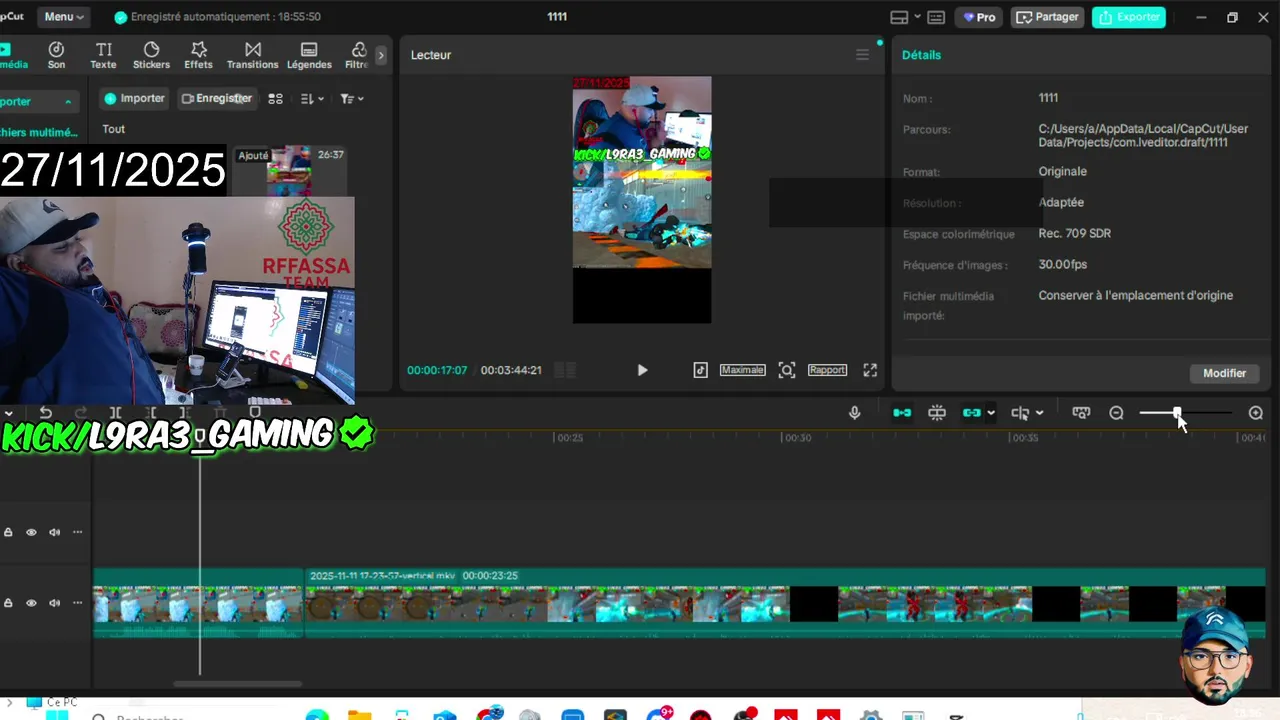Viewport: 1280px width, 720px height.
Task: Hide the upper timeline track
Action: 31,532
